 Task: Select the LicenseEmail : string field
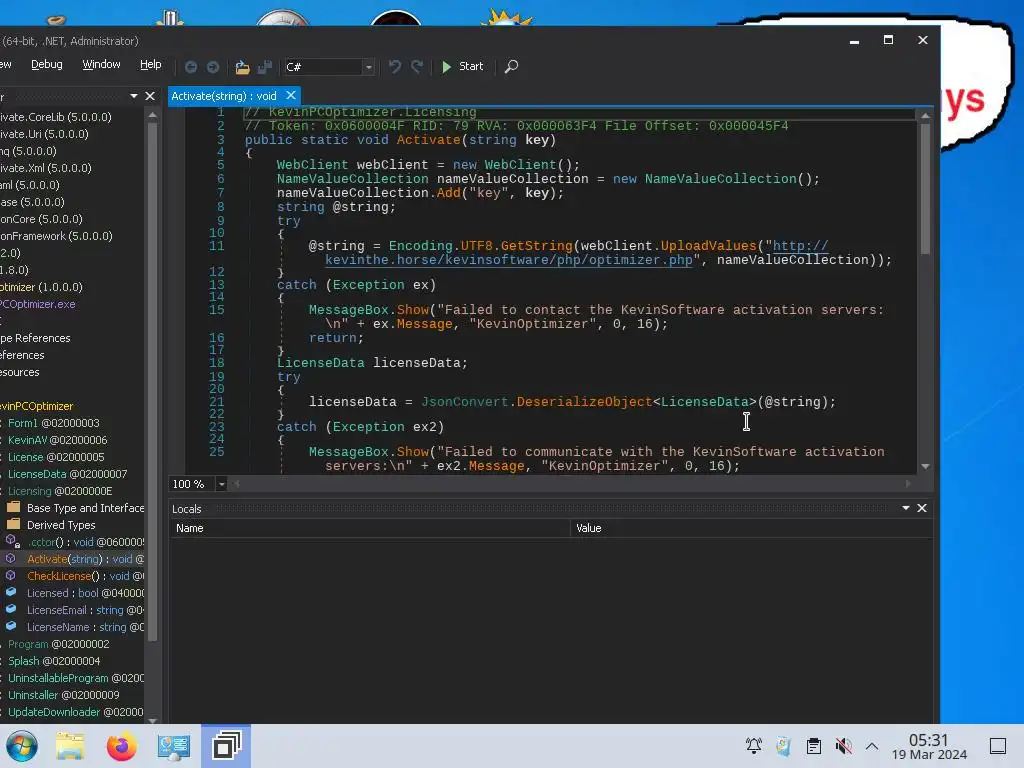(x=85, y=610)
